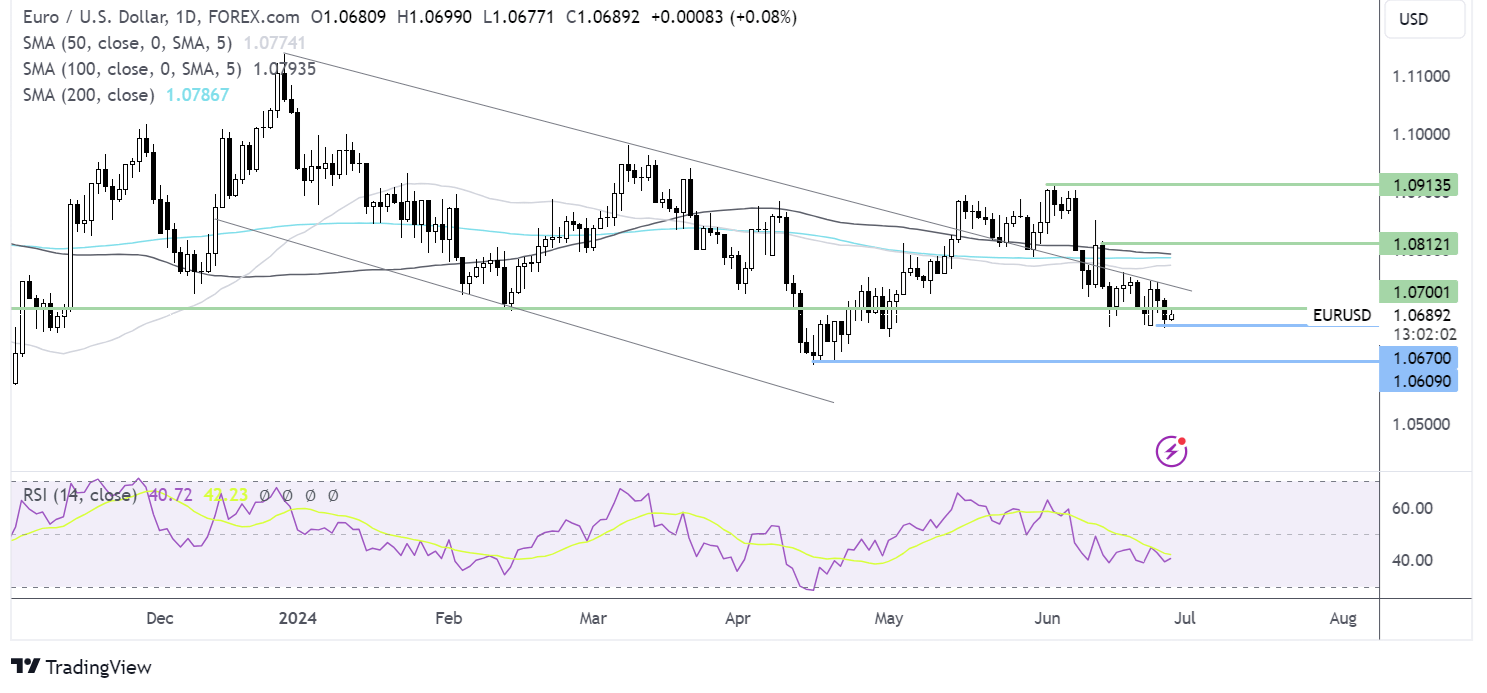Click the 2024 label on time axis

coord(298,619)
